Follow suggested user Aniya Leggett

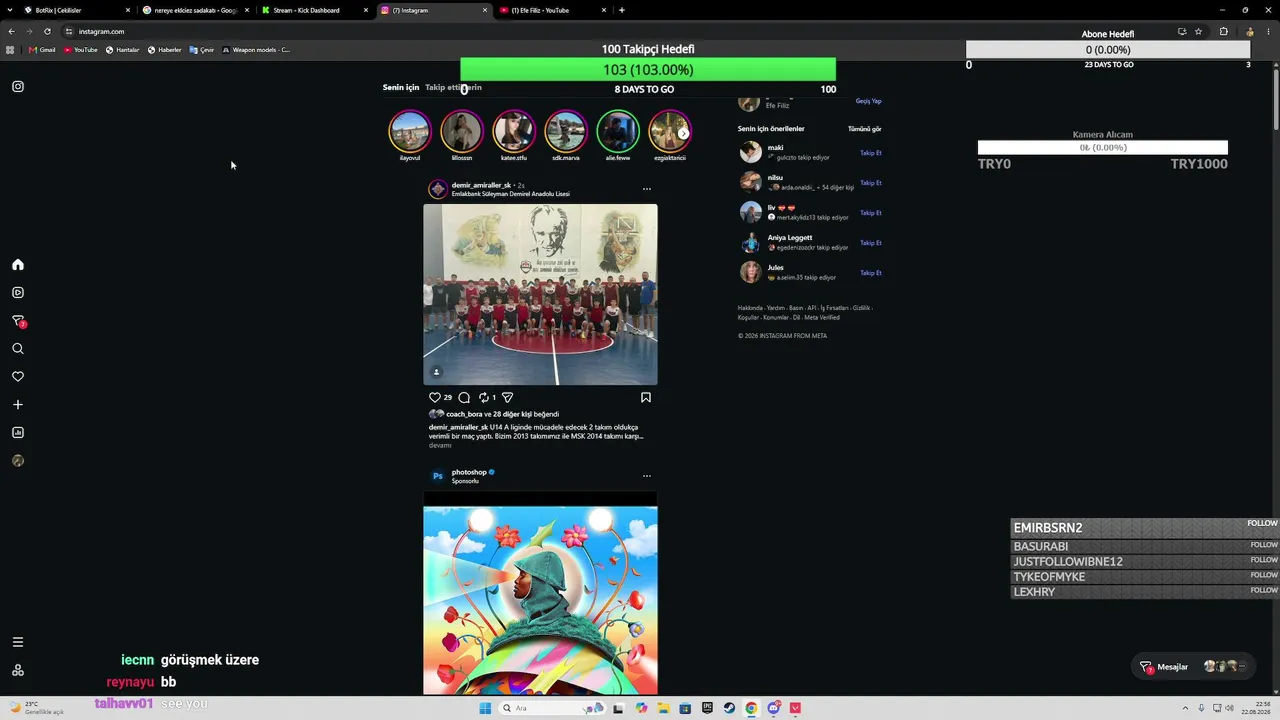pyautogui.click(x=871, y=243)
